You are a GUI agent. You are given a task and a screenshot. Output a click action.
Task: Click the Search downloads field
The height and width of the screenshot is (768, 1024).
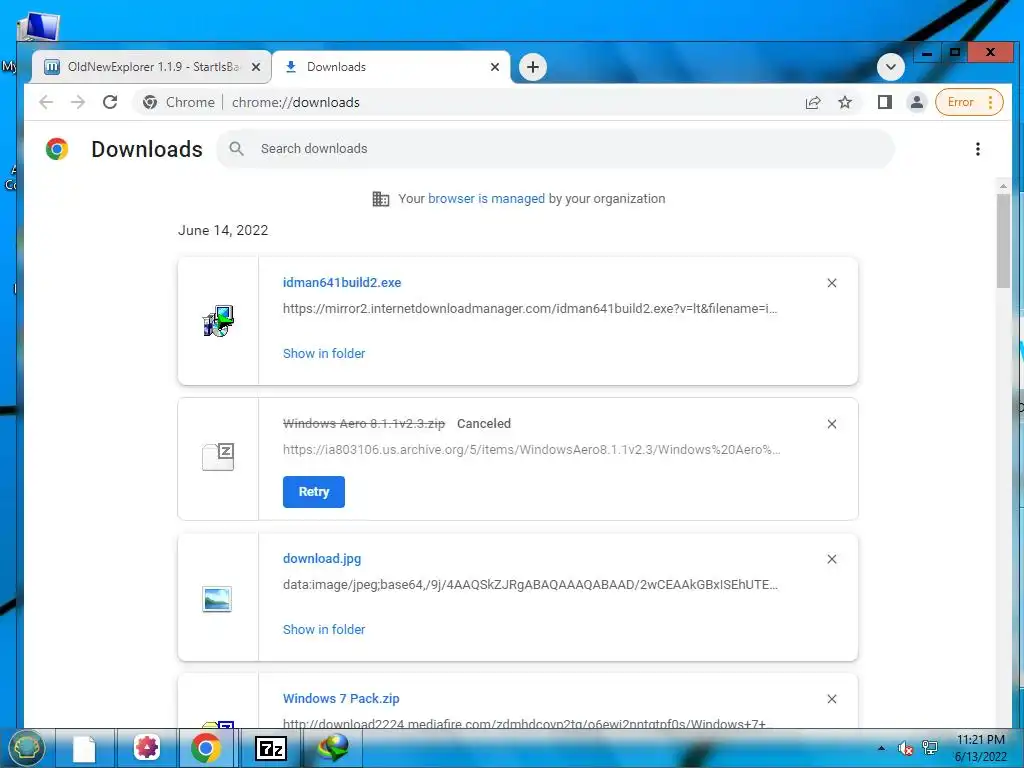pyautogui.click(x=555, y=149)
